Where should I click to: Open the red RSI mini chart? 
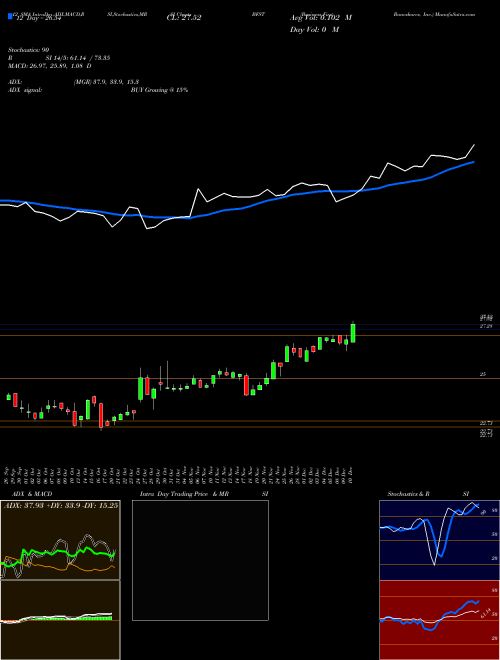(439, 620)
